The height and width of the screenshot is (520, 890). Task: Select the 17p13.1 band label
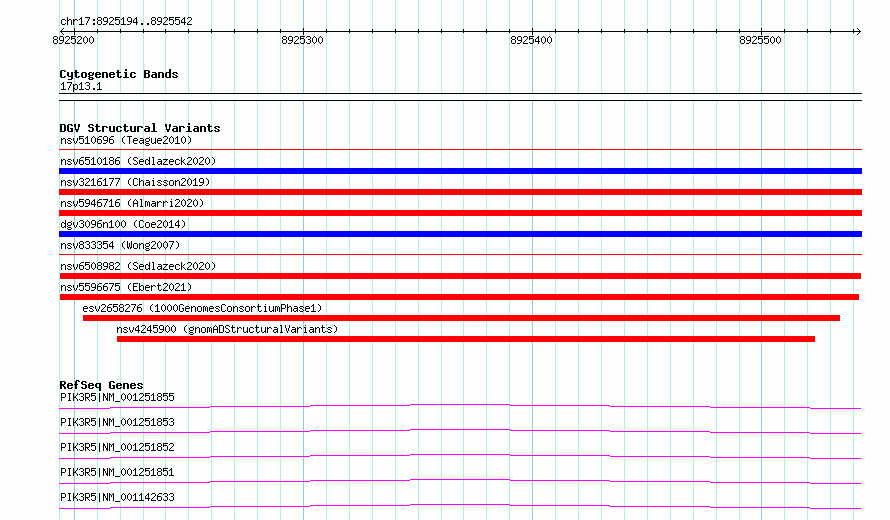(81, 86)
